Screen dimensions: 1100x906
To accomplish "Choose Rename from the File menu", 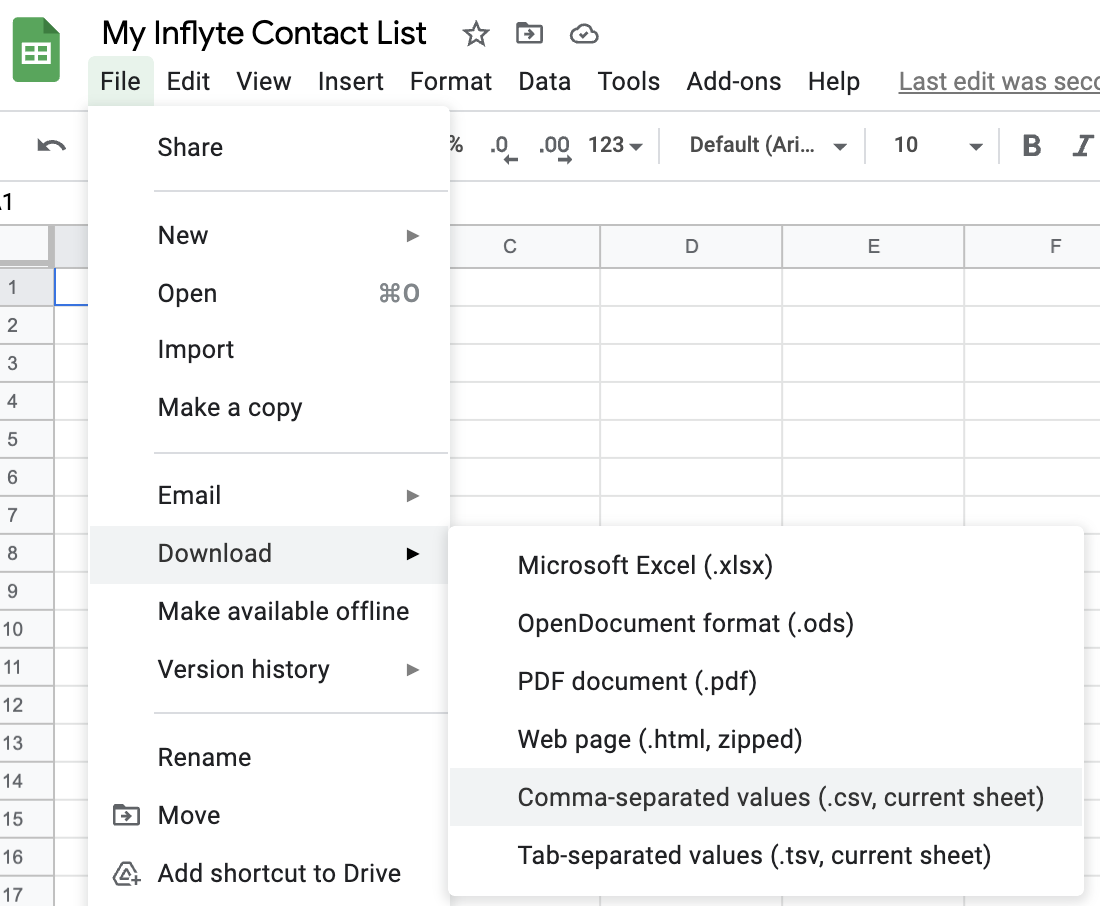I will [269, 757].
